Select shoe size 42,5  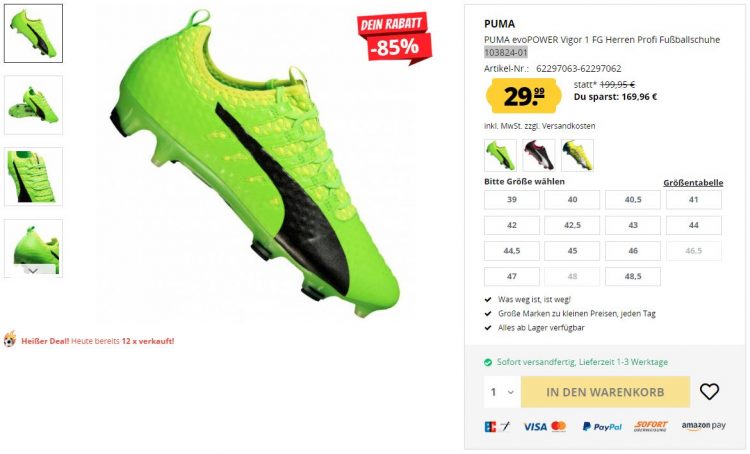[572, 225]
